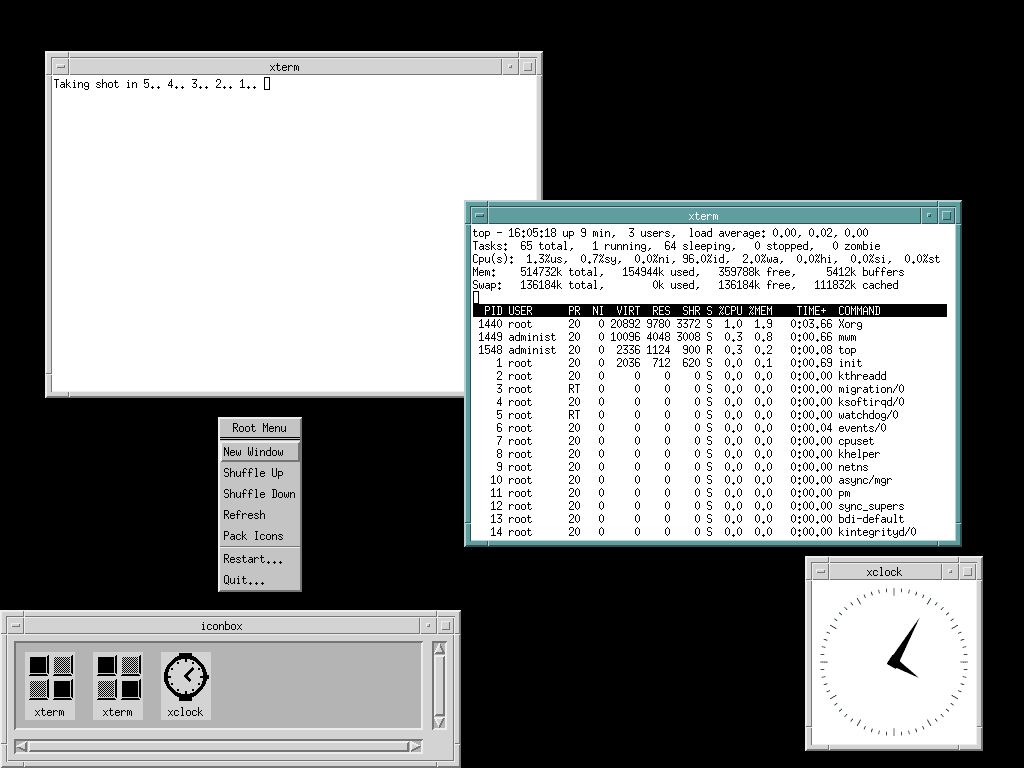Select "New Window" from the Root Menu
Screen dimensions: 1024x768
point(258,451)
